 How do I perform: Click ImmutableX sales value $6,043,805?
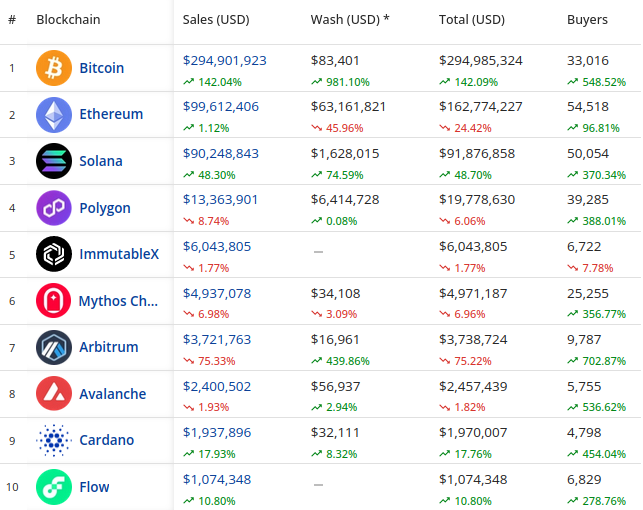pos(217,246)
